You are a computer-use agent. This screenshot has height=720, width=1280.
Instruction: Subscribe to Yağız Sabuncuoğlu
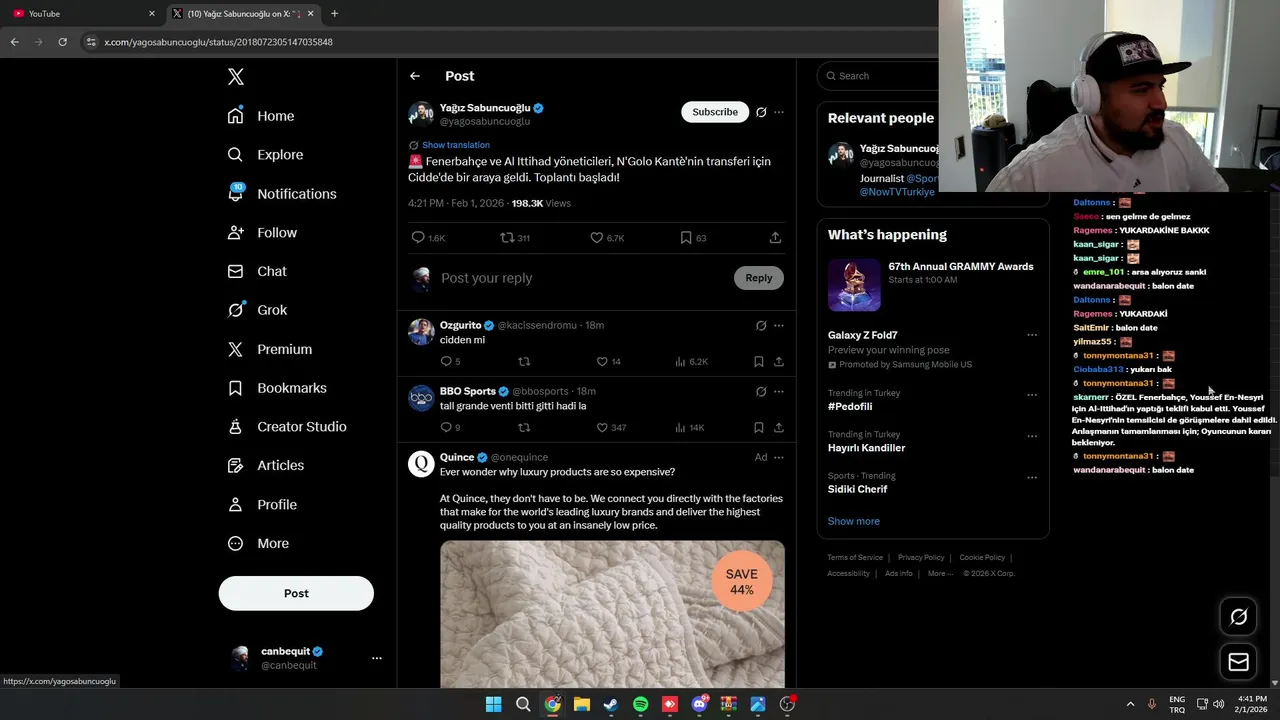715,112
